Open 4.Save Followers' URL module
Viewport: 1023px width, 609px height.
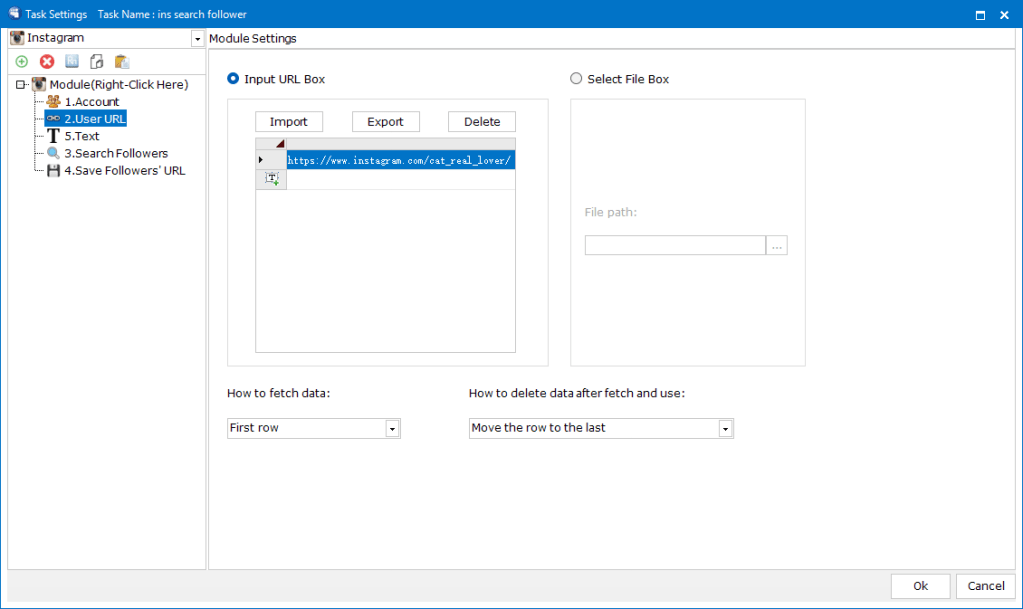(x=124, y=170)
